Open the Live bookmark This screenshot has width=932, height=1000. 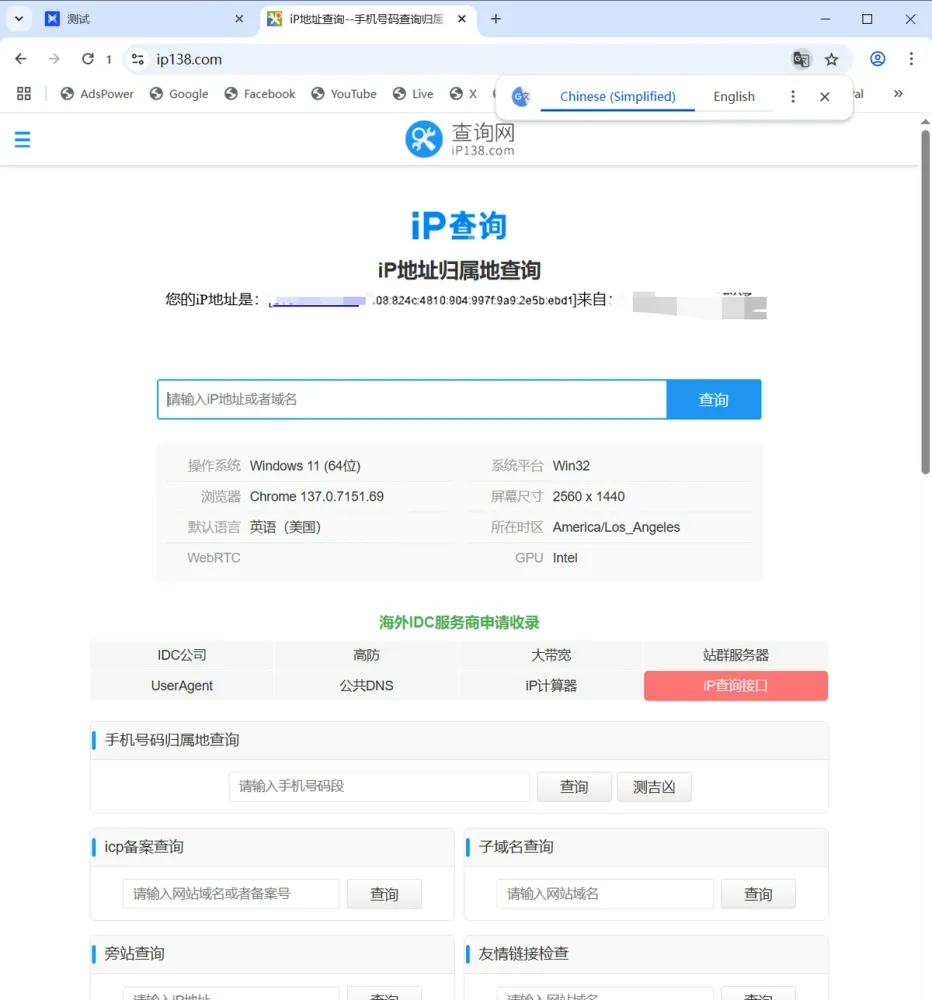(413, 94)
